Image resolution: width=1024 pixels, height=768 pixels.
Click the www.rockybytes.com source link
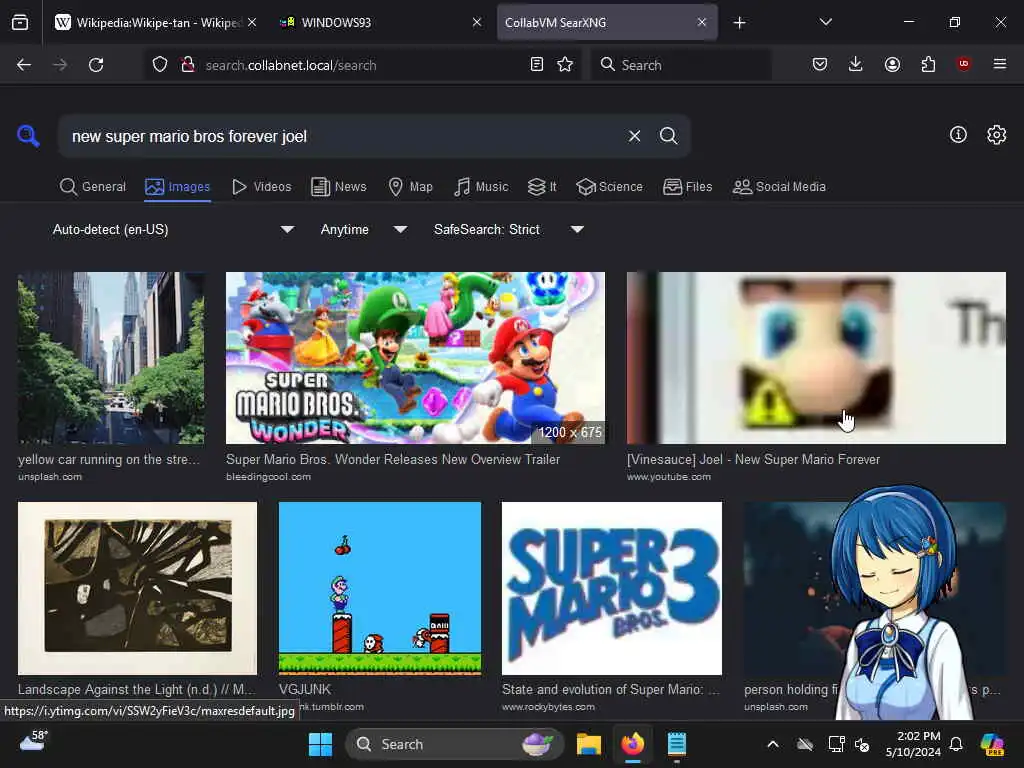549,707
